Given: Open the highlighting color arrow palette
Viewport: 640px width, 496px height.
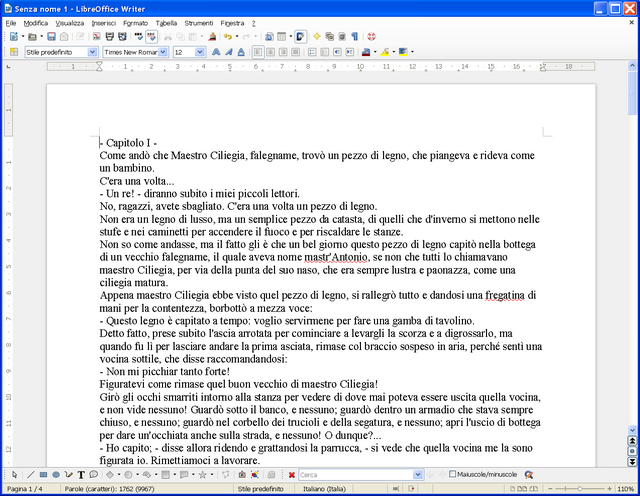Looking at the screenshot, I should click(x=393, y=52).
